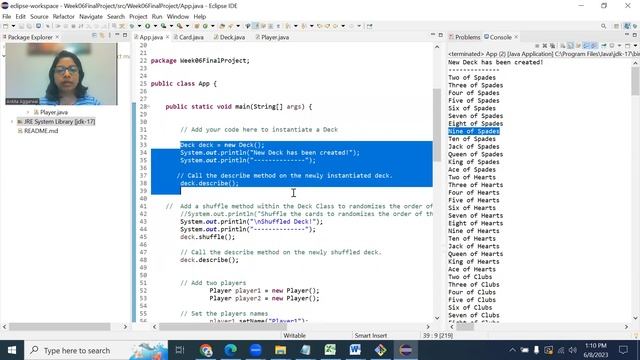Click Remove Launch X icon in Console

(544, 46)
